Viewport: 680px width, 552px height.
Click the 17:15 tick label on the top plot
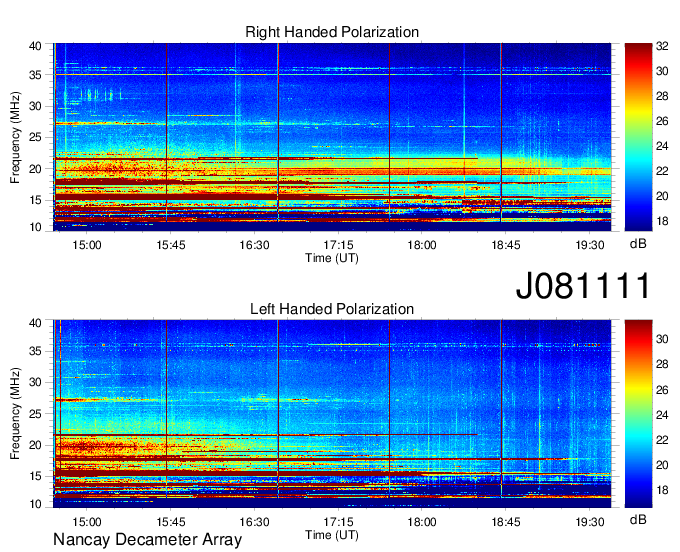(x=338, y=245)
